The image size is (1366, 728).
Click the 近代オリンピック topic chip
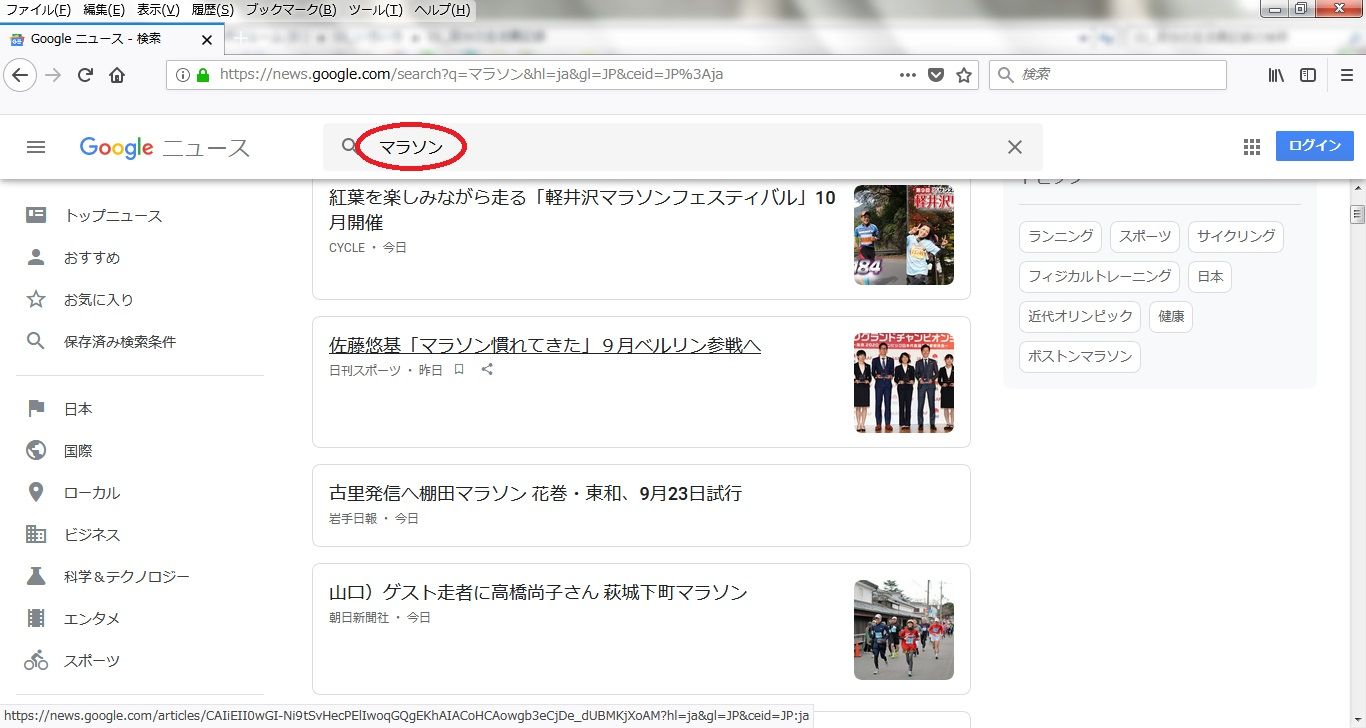click(x=1080, y=316)
